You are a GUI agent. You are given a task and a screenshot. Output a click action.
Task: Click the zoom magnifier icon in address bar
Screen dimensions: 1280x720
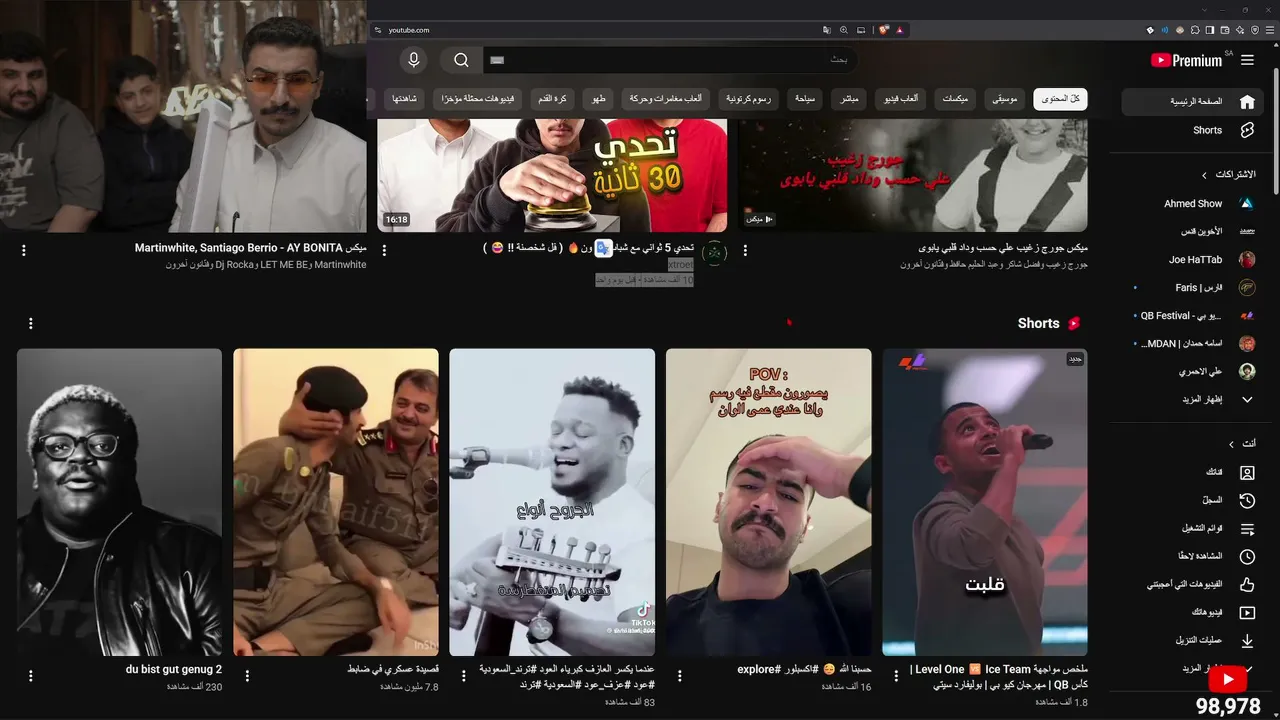pos(844,30)
